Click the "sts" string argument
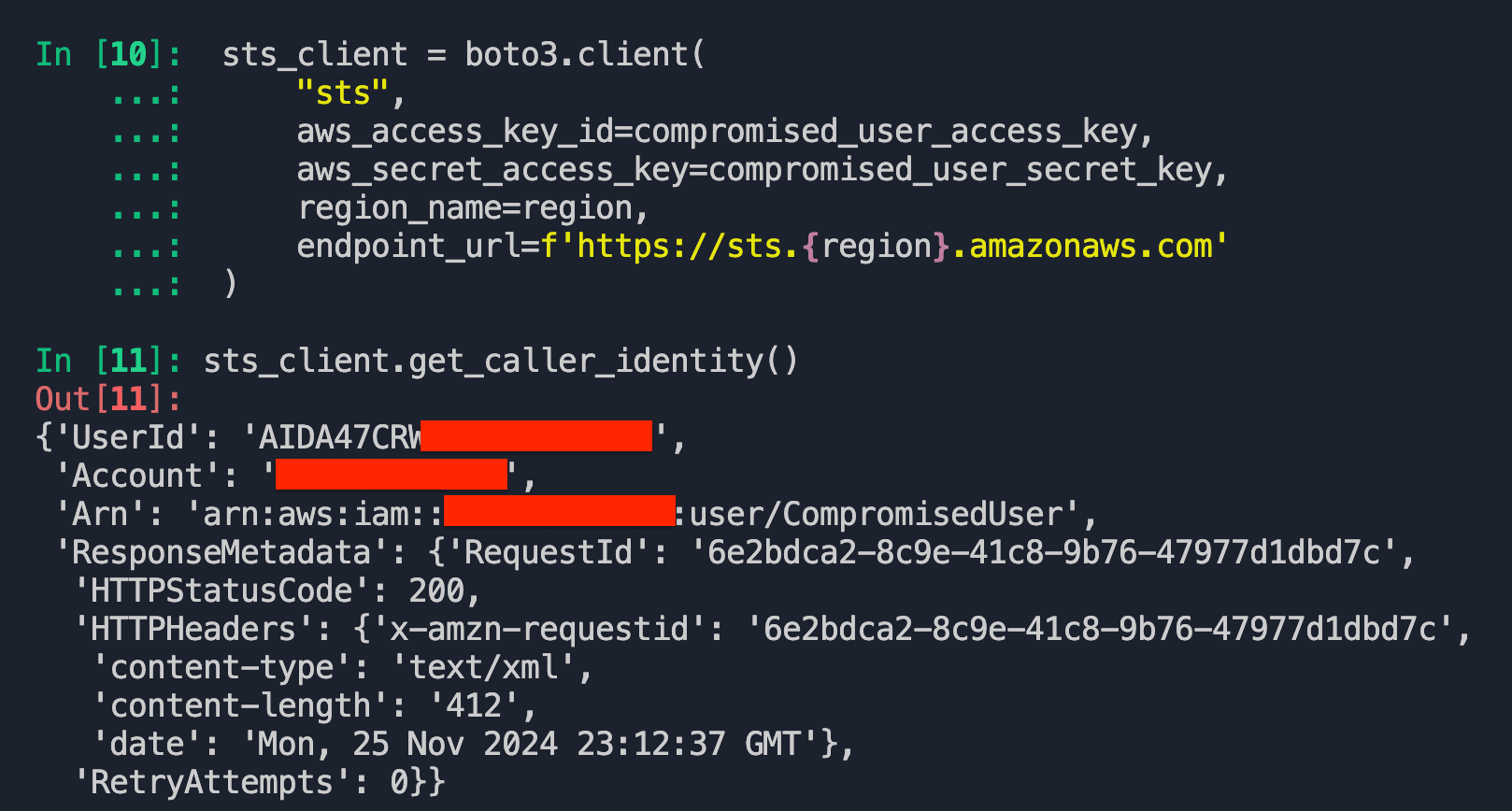This screenshot has height=811, width=1512. coord(342,93)
